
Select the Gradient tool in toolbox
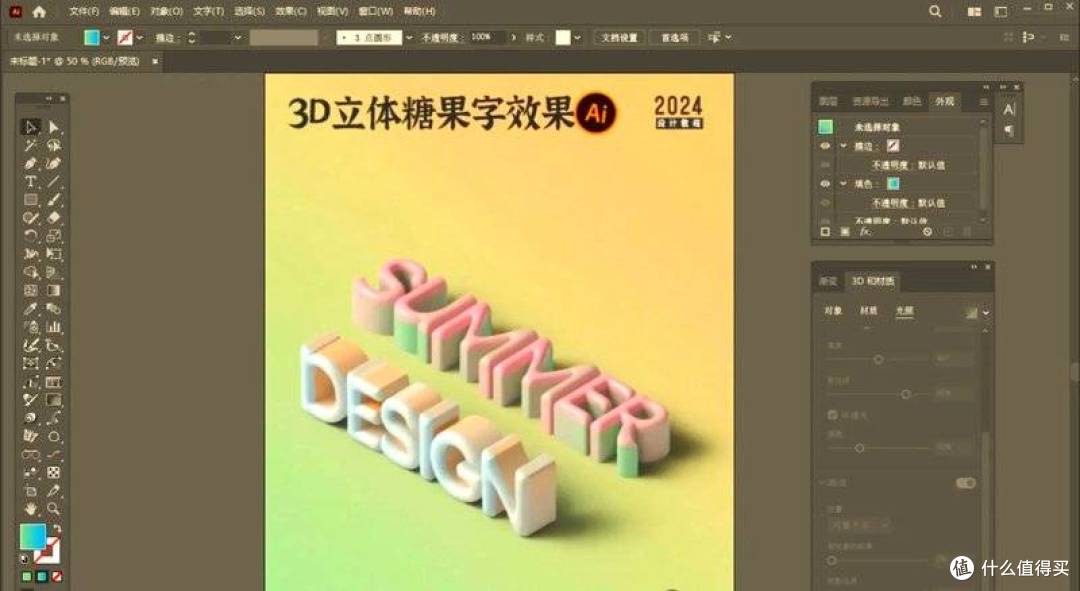(54, 290)
